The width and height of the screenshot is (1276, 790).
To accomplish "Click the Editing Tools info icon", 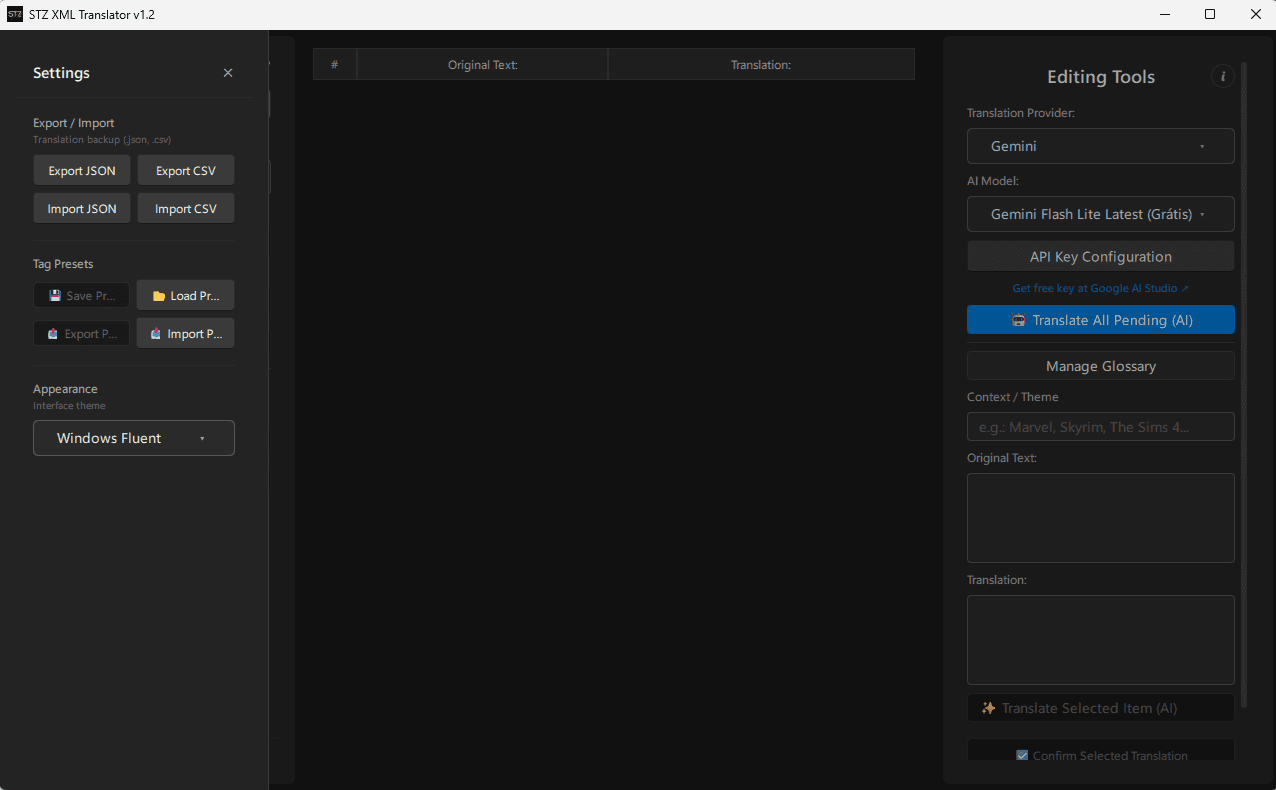I will pyautogui.click(x=1222, y=76).
